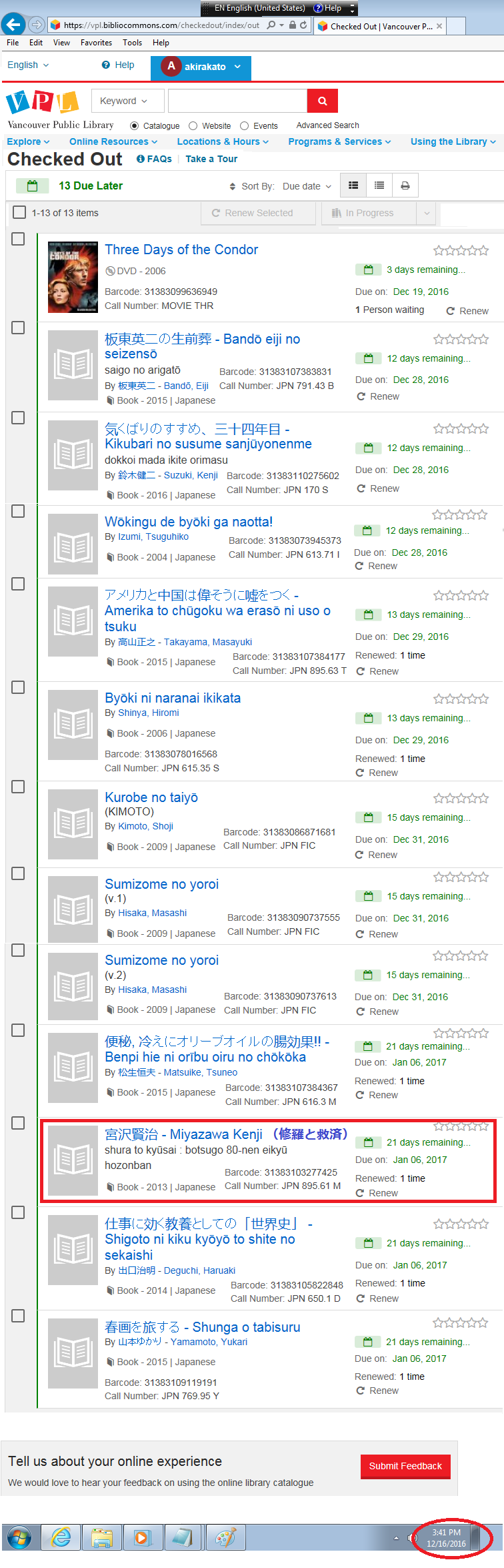Rate Kurobe no taiyō using the stars
The height and width of the screenshot is (1568, 504).
tap(461, 798)
